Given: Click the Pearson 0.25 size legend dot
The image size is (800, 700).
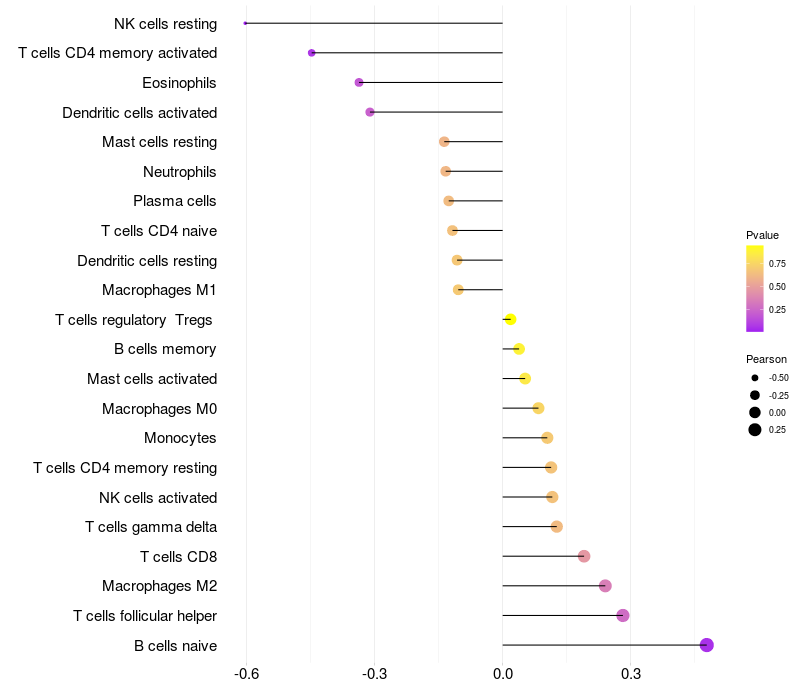Looking at the screenshot, I should [x=755, y=430].
